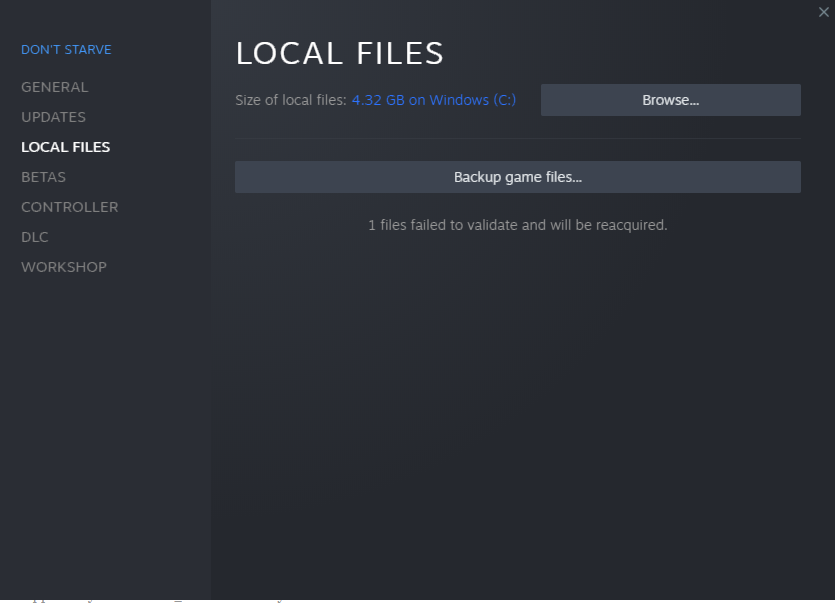Show the DLC tab
Screen dimensions: 835x605
tap(35, 237)
